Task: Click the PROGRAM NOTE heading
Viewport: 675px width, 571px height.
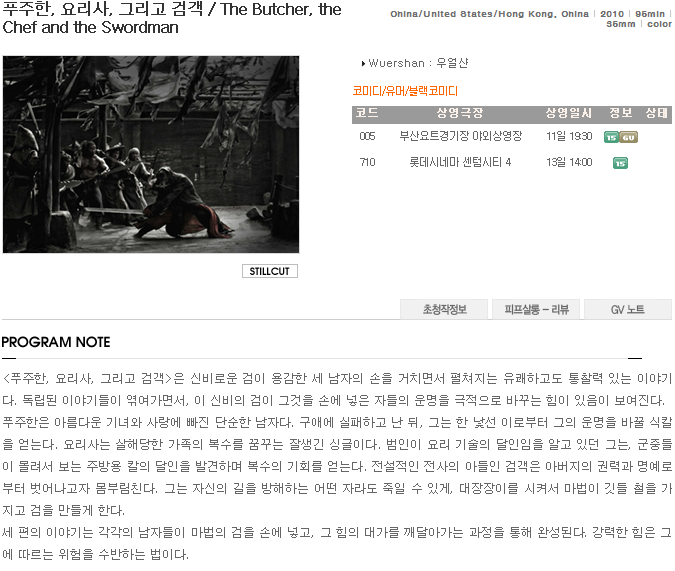Action: click(x=56, y=342)
